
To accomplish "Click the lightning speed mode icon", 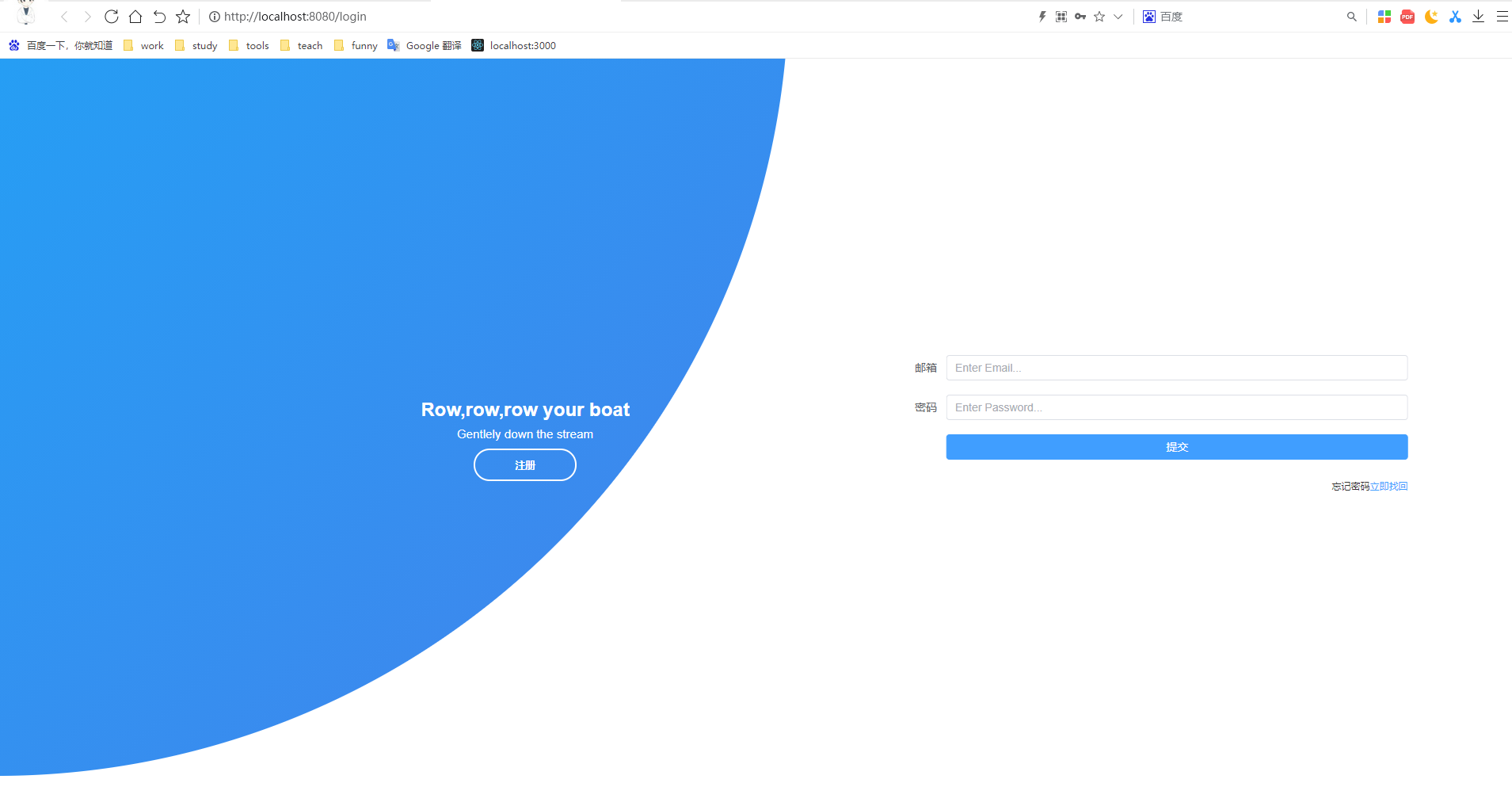I will coord(1042,17).
